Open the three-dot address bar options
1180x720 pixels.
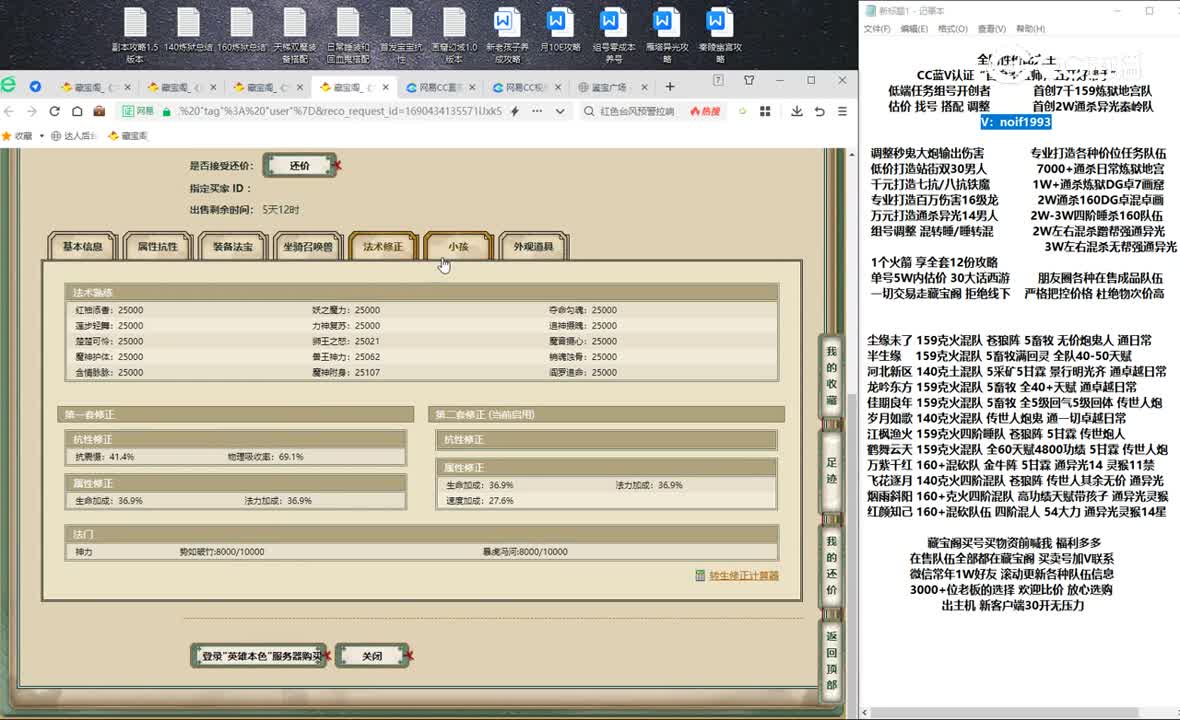coord(537,111)
